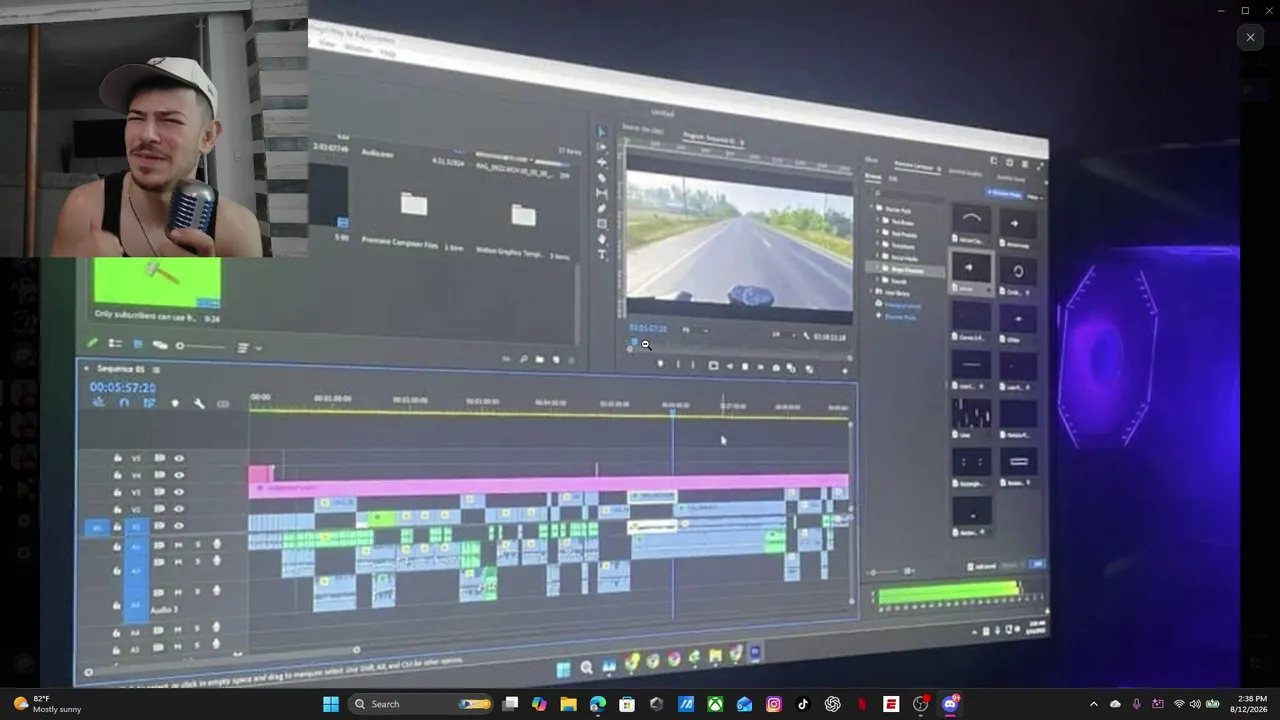Viewport: 1280px width, 720px height.
Task: Open File Explorer from the taskbar
Action: pyautogui.click(x=568, y=704)
